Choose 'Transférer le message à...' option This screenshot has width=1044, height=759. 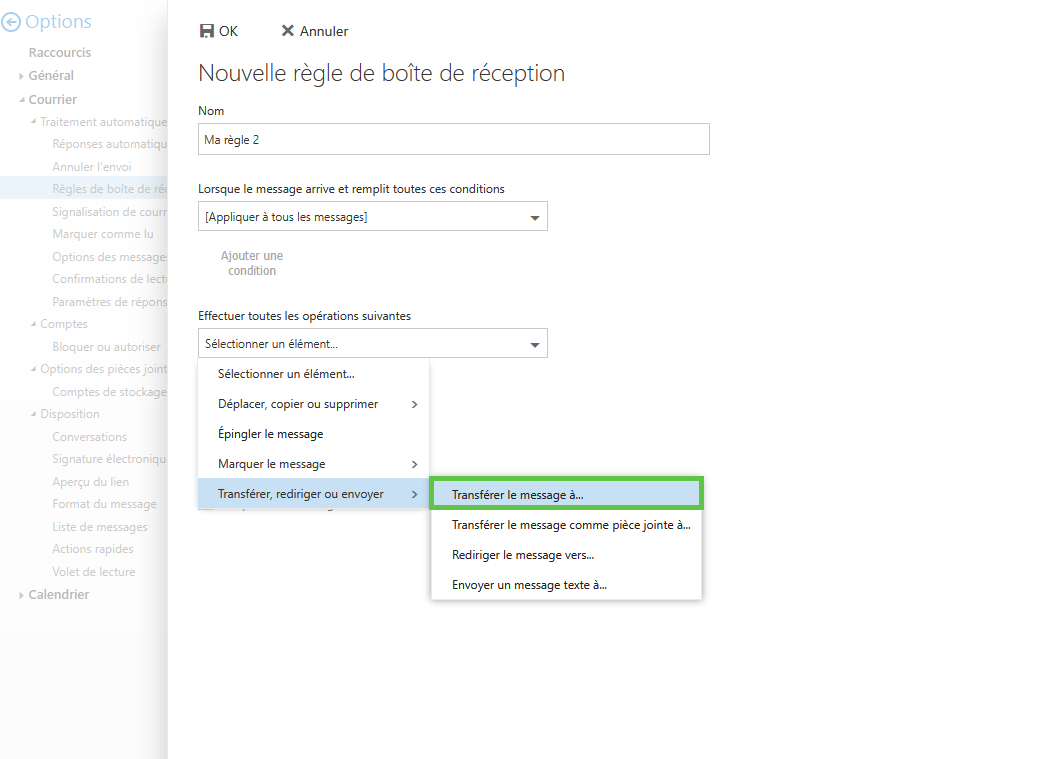(x=566, y=494)
